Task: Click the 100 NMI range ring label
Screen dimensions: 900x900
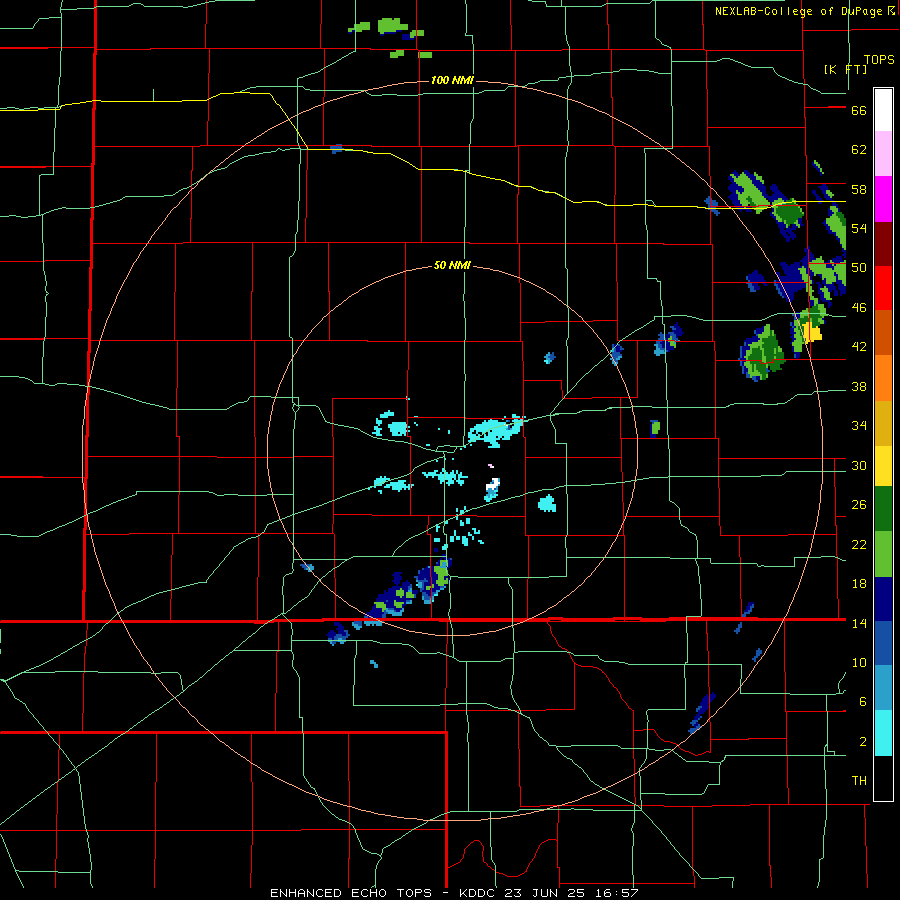Action: (x=452, y=80)
